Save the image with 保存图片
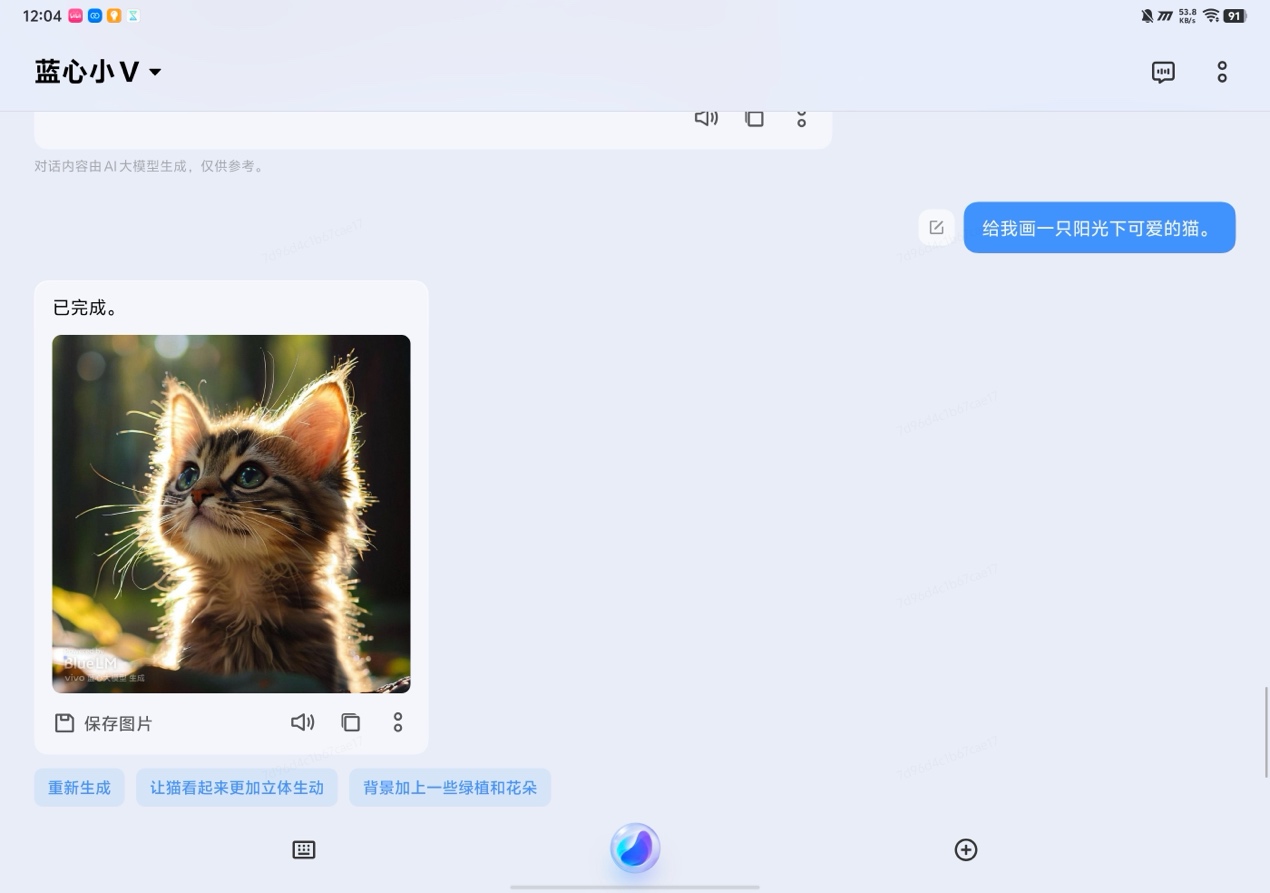 coord(104,723)
